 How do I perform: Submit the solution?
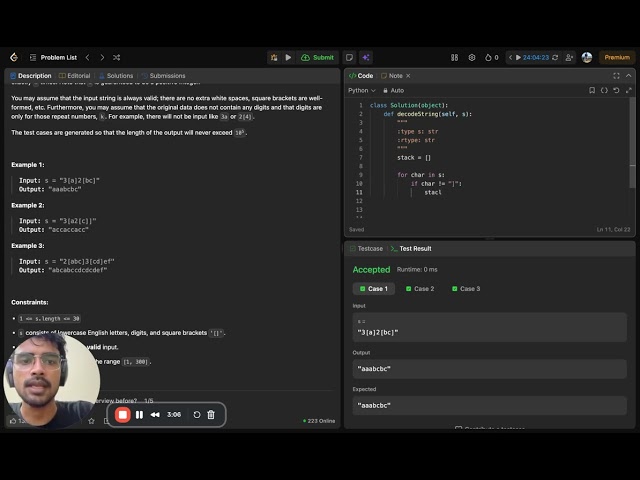point(318,58)
